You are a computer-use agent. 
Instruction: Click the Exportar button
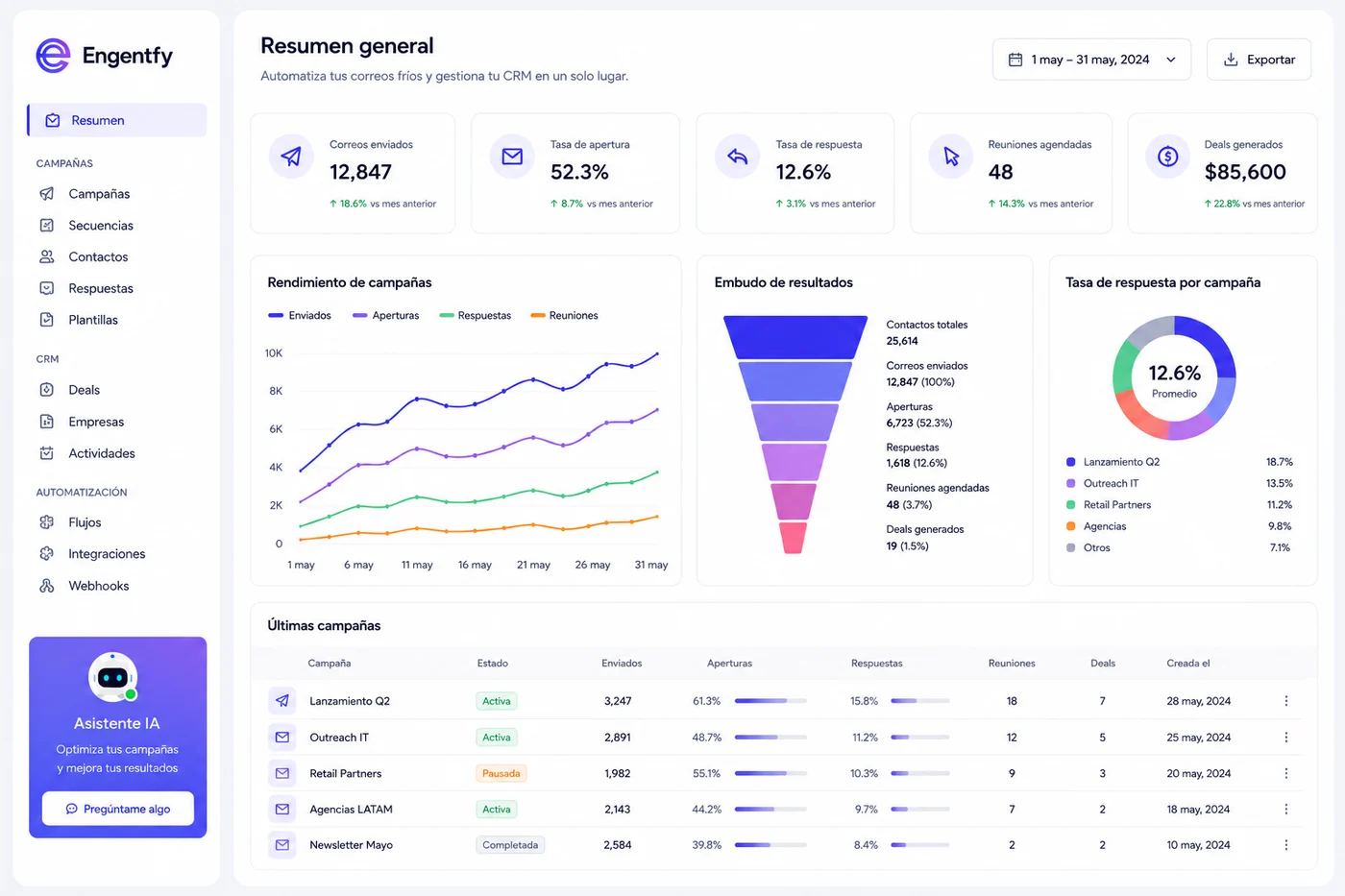pos(1259,60)
